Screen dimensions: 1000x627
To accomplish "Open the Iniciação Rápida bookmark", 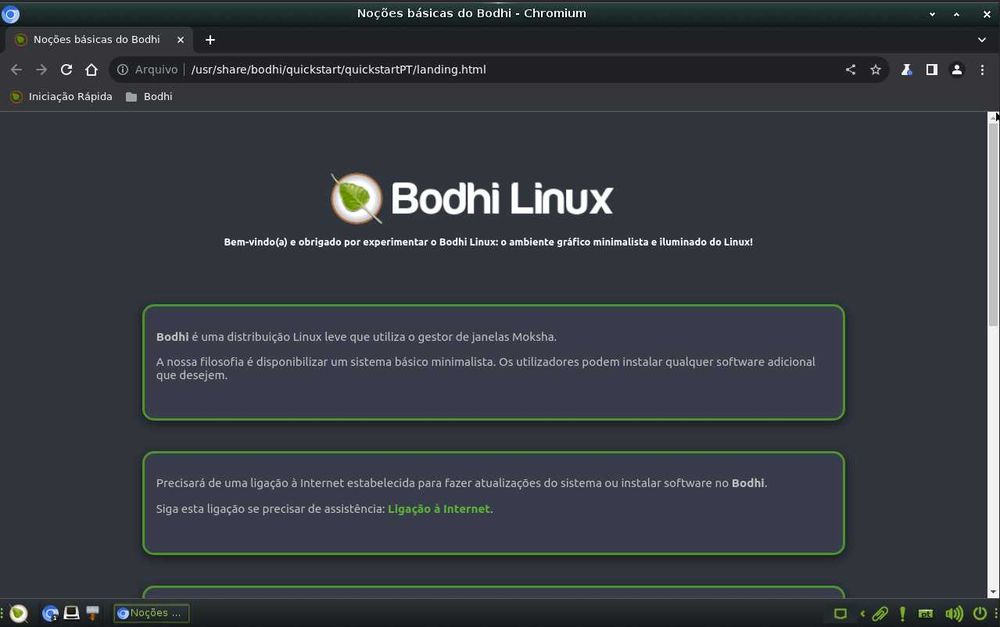I will pos(61,96).
